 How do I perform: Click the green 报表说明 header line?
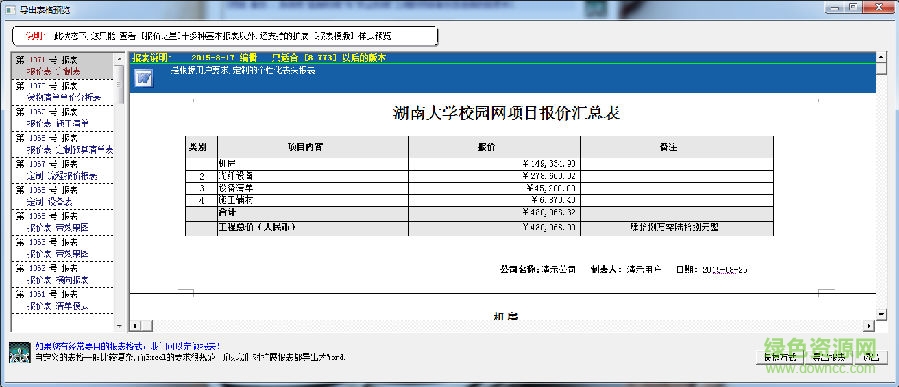(x=503, y=57)
